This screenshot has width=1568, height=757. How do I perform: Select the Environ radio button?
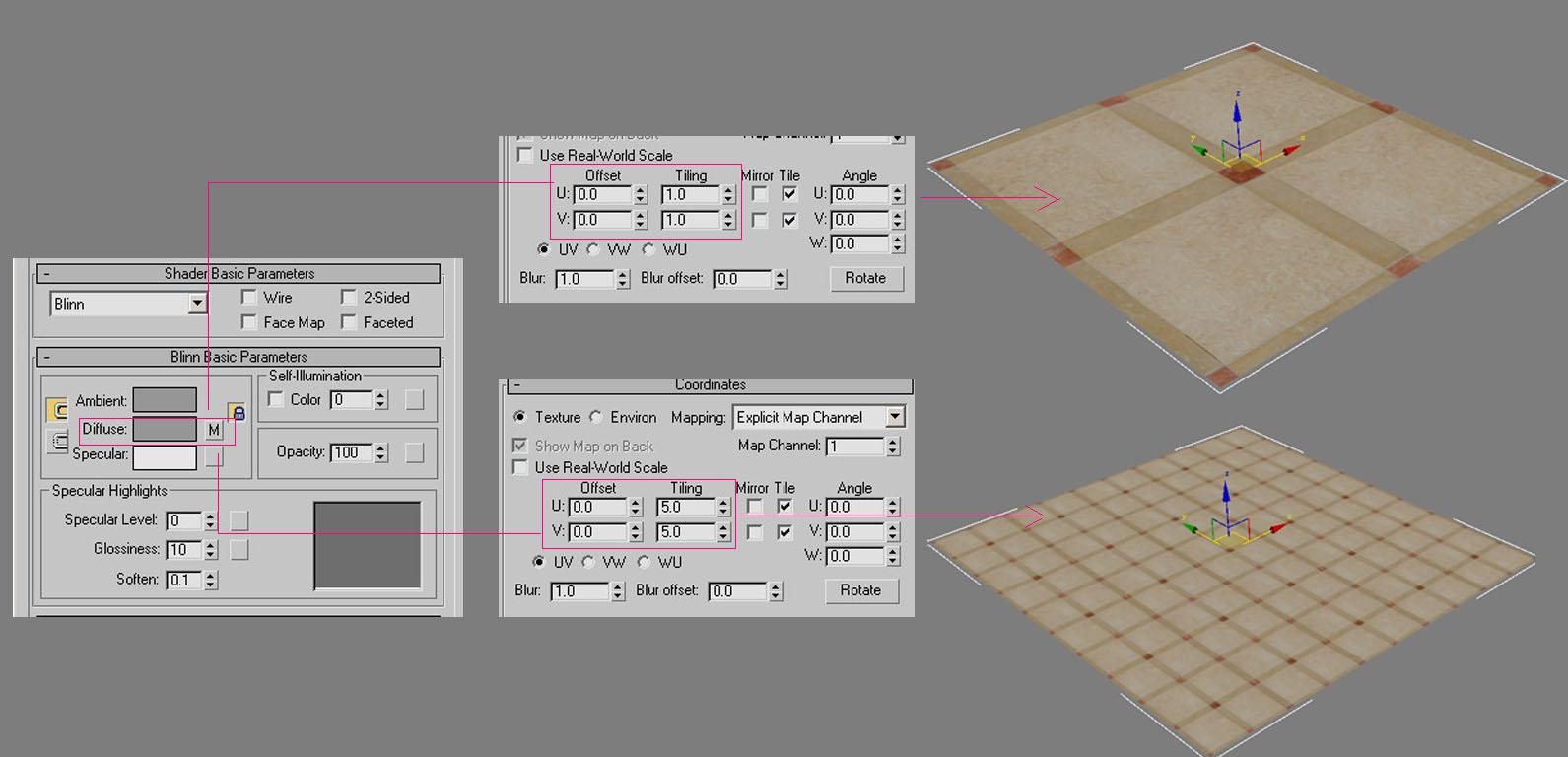coord(596,417)
